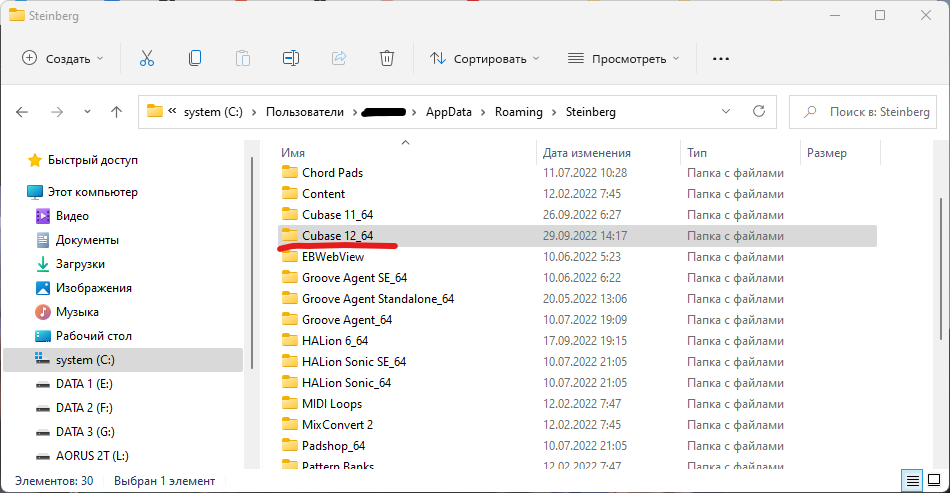Open the Просмотреть dropdown menu
Viewport: 950px width, 493px height.
pos(623,59)
